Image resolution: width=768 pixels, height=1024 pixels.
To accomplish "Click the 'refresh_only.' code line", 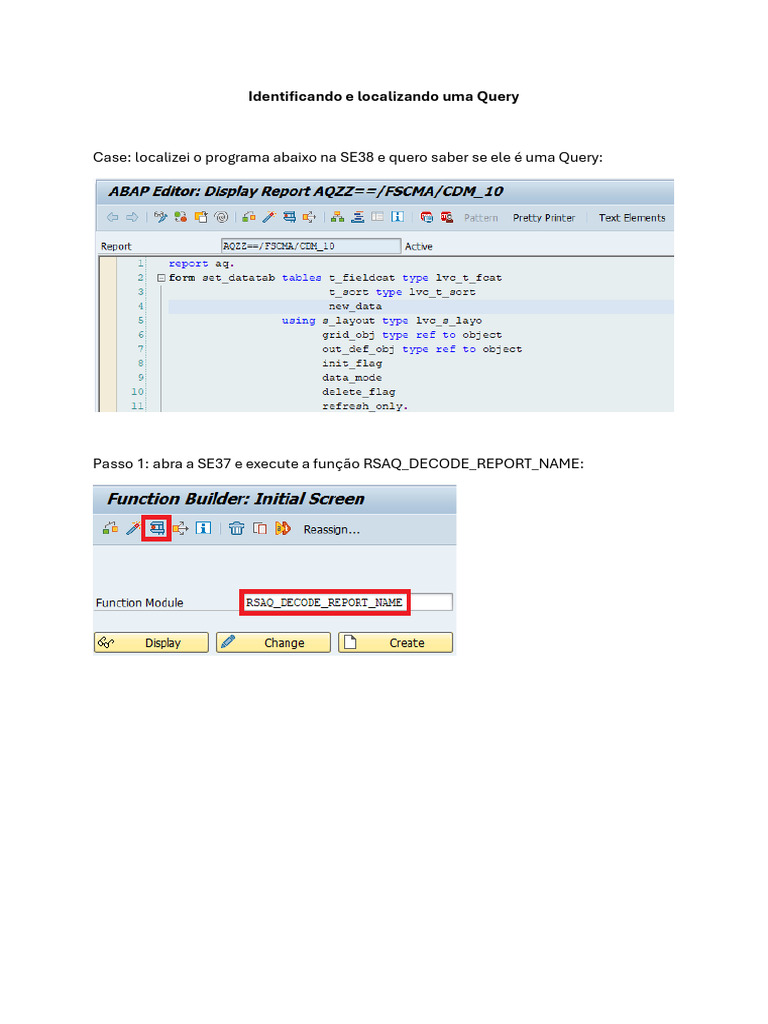I will click(x=365, y=406).
